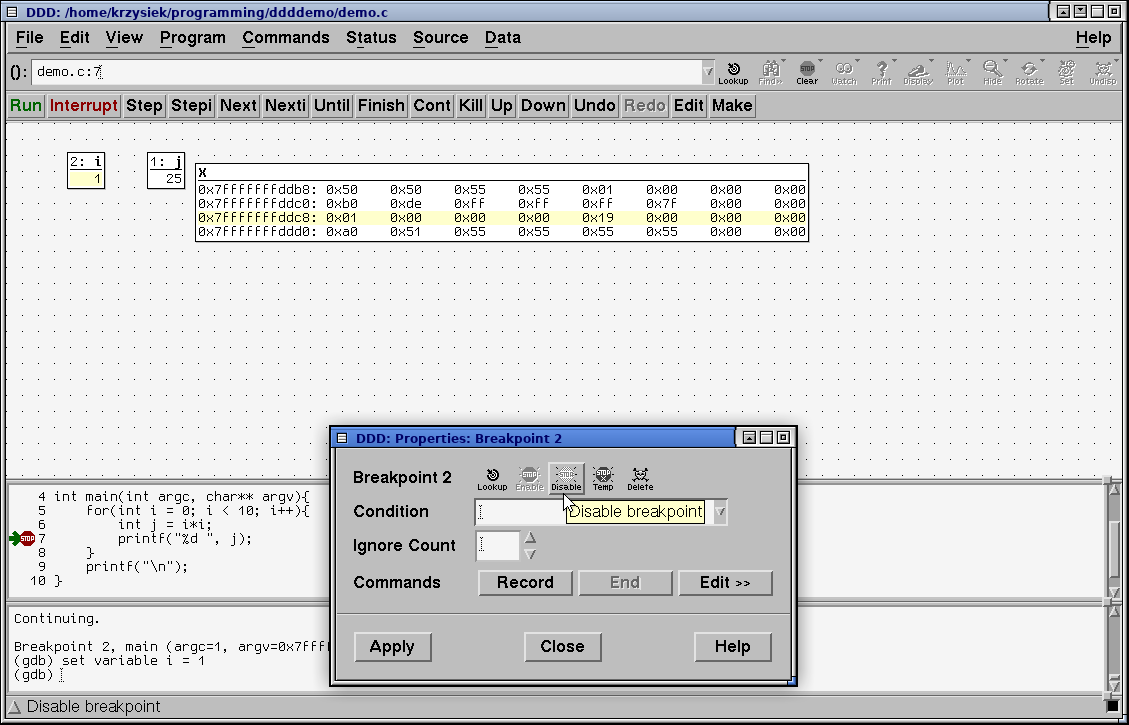
Task: Open the Condition field dropdown arrow
Action: (720, 512)
